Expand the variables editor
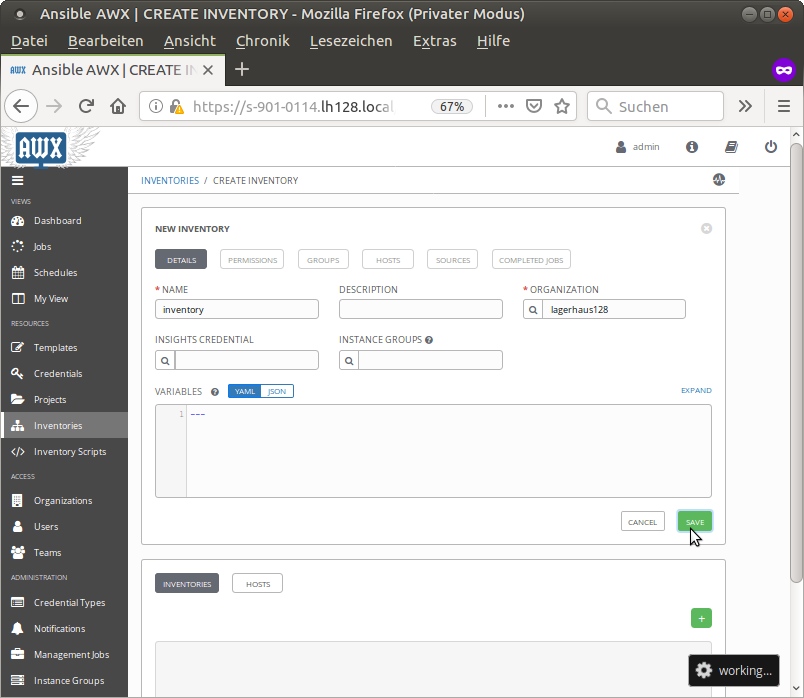 (x=696, y=390)
